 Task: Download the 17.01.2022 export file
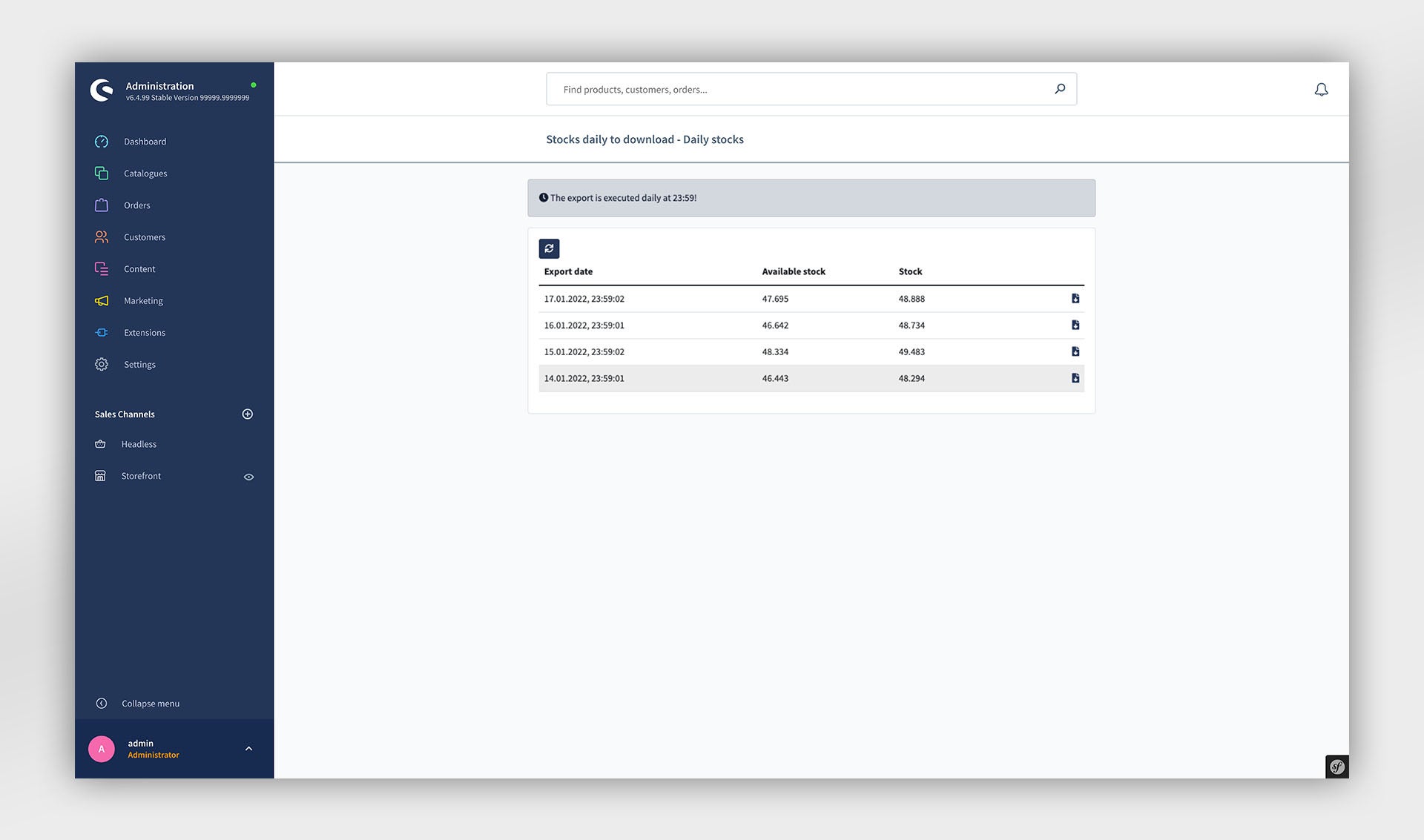1075,299
